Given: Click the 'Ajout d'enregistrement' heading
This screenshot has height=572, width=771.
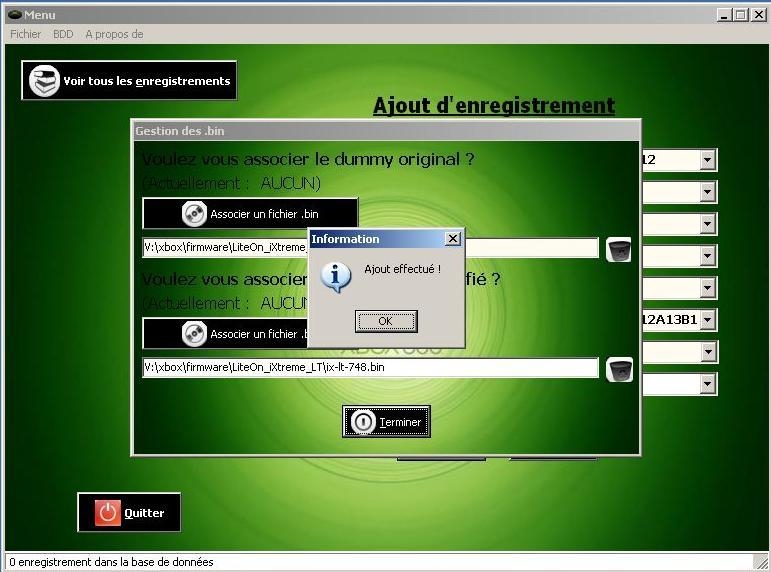Looking at the screenshot, I should (x=494, y=106).
